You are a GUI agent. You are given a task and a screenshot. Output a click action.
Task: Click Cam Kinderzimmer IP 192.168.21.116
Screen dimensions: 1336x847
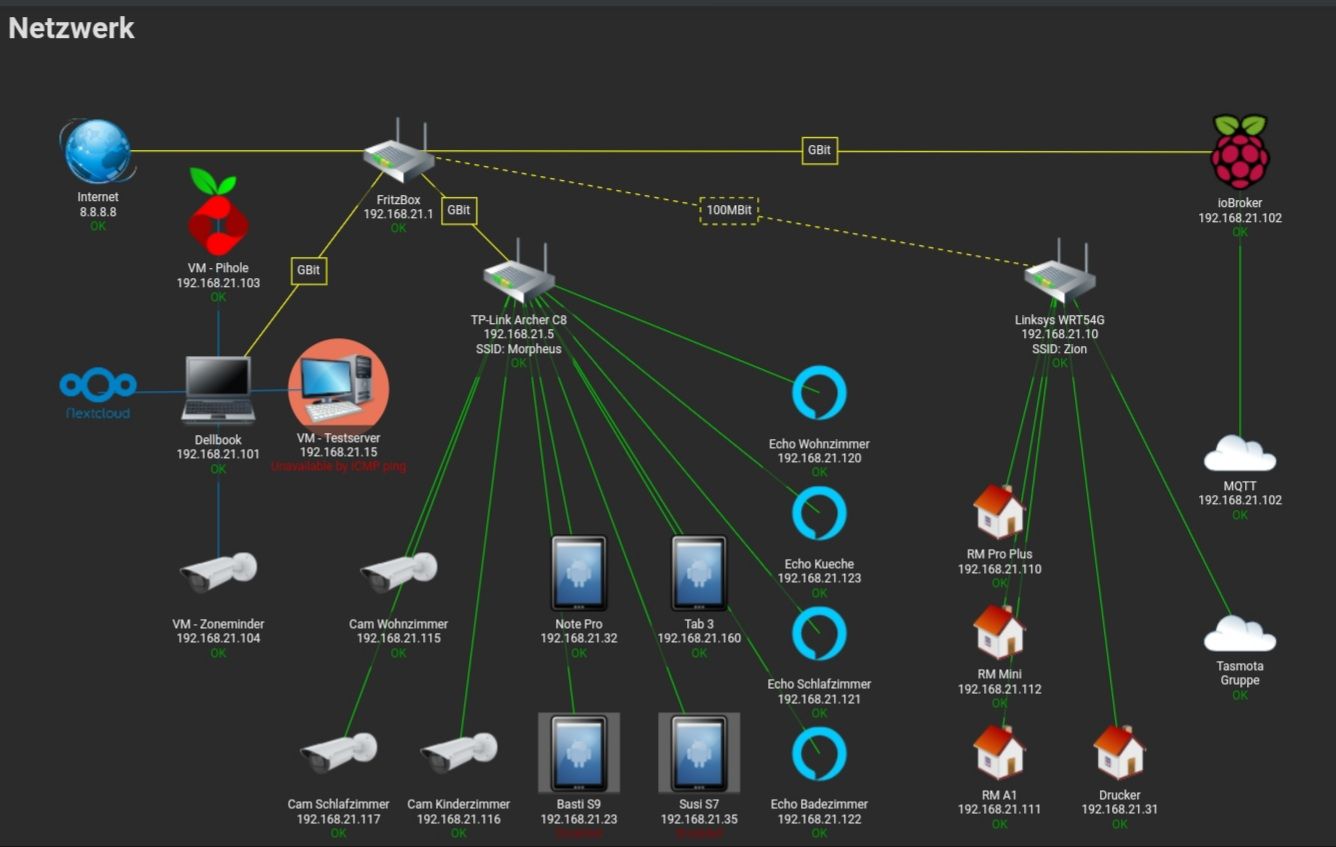[458, 819]
